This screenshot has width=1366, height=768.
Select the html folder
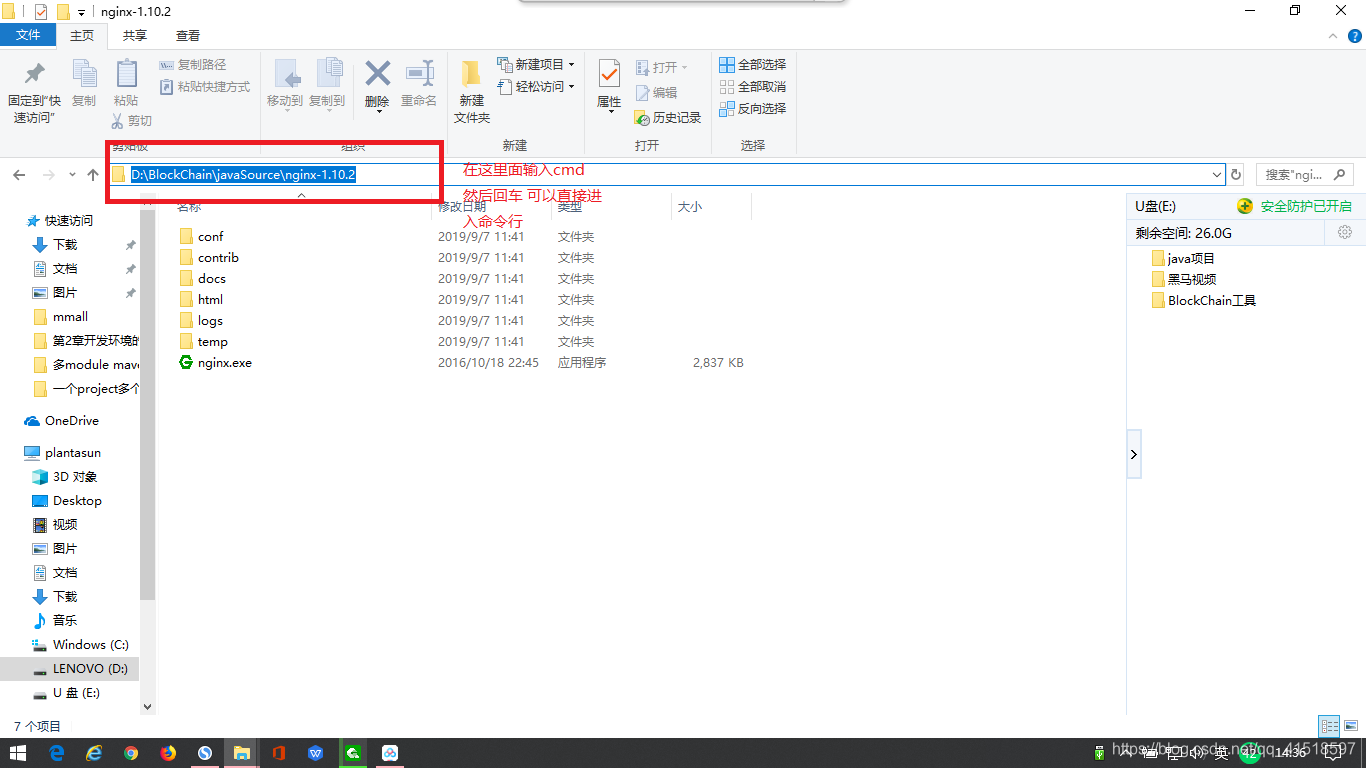[x=211, y=300]
